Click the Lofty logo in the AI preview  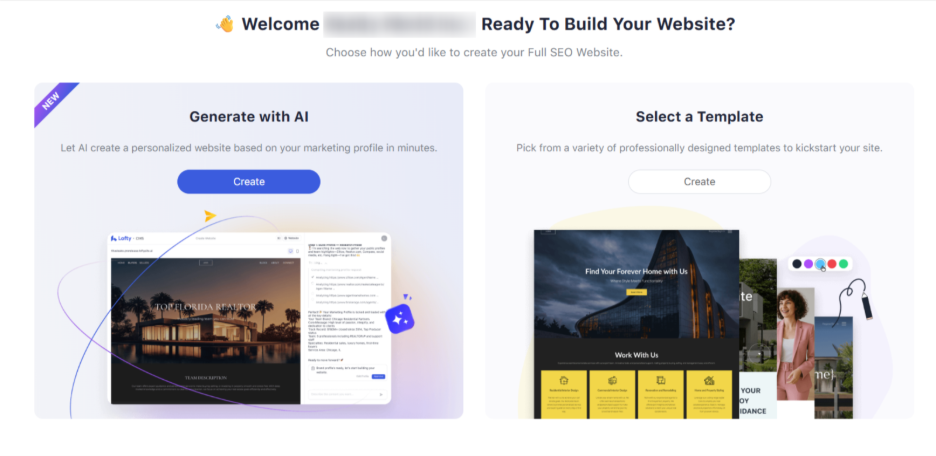121,238
